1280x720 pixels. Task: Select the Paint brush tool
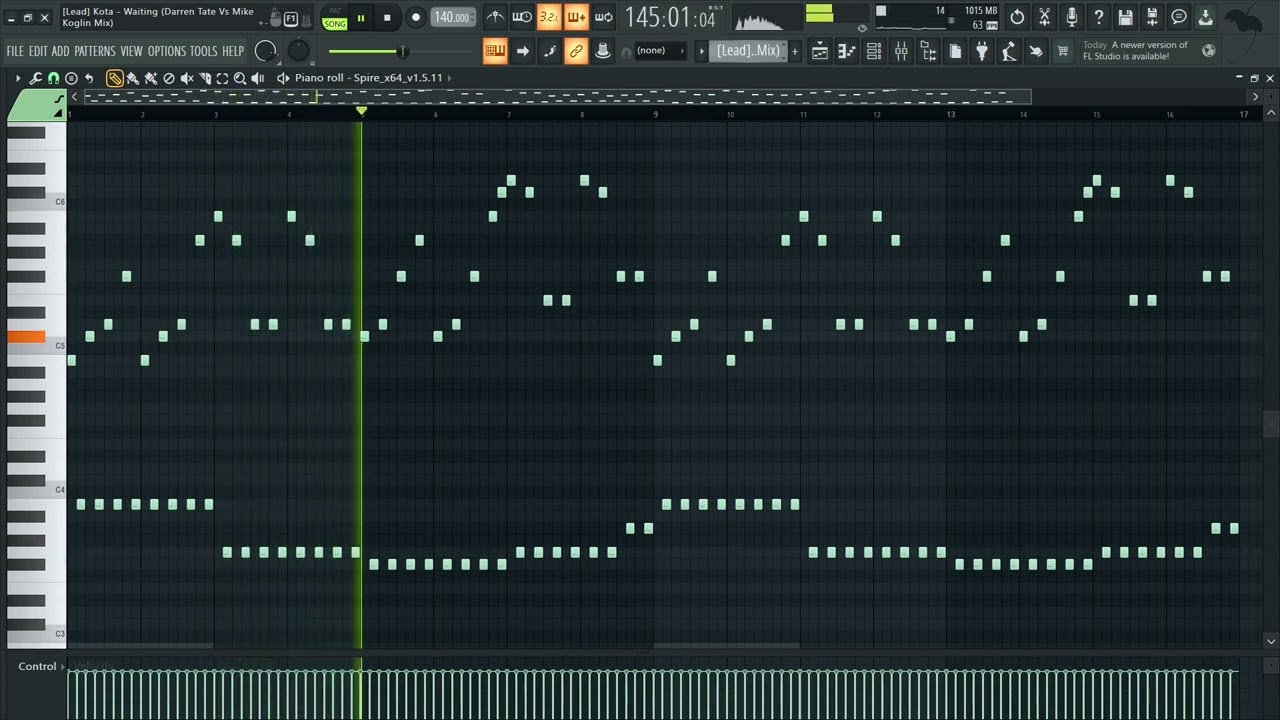point(132,78)
